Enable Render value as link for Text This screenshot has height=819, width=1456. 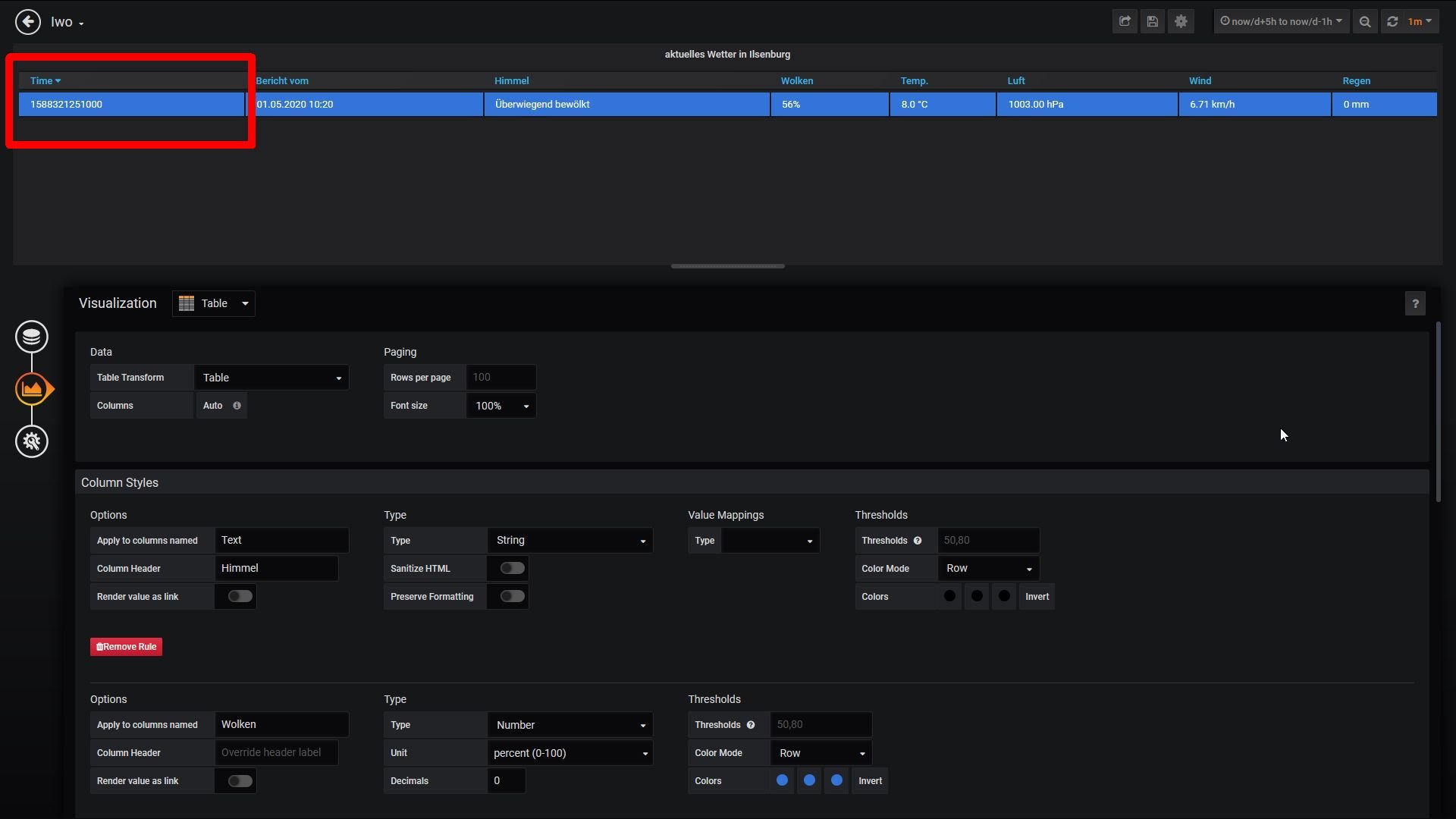(240, 596)
